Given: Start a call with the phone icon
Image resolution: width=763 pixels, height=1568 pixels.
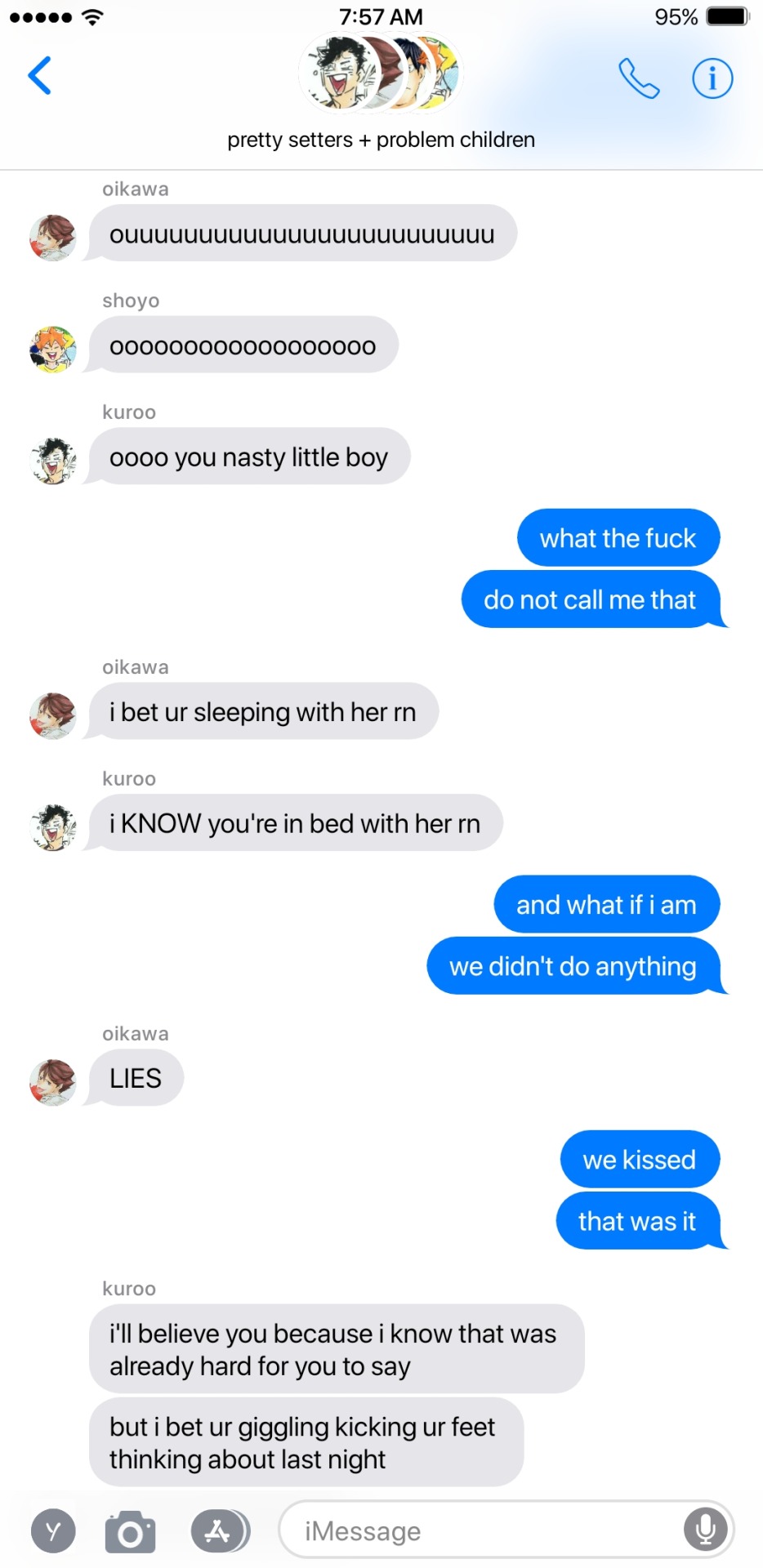Looking at the screenshot, I should 639,78.
